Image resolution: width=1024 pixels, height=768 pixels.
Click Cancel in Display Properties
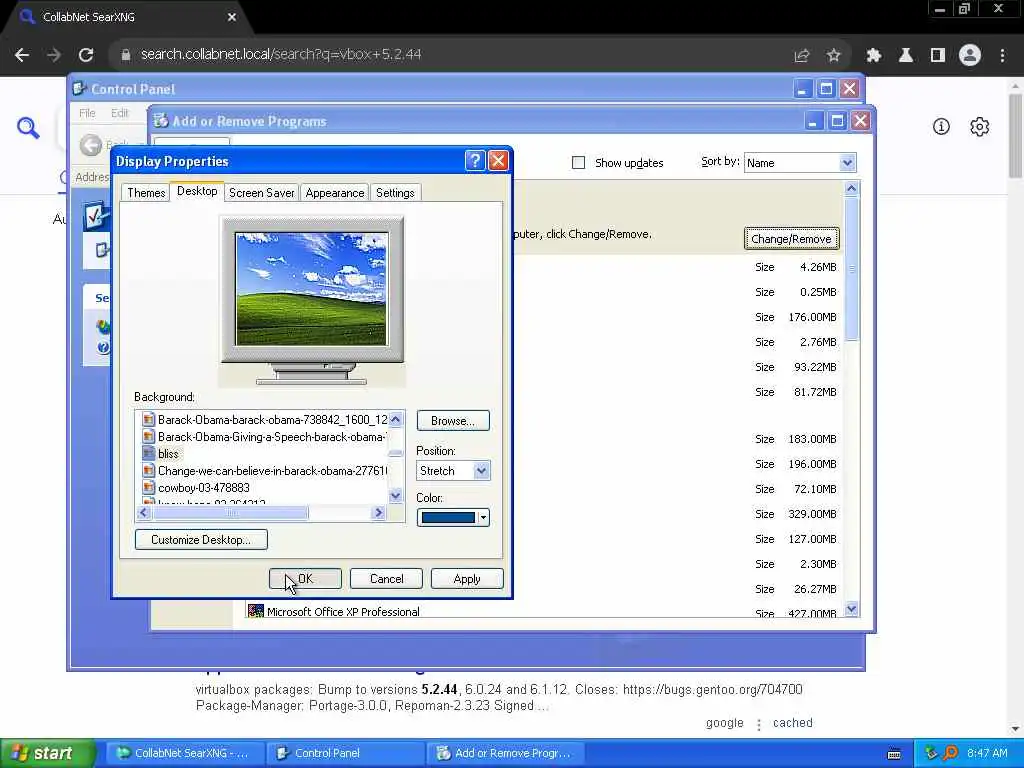(x=386, y=579)
